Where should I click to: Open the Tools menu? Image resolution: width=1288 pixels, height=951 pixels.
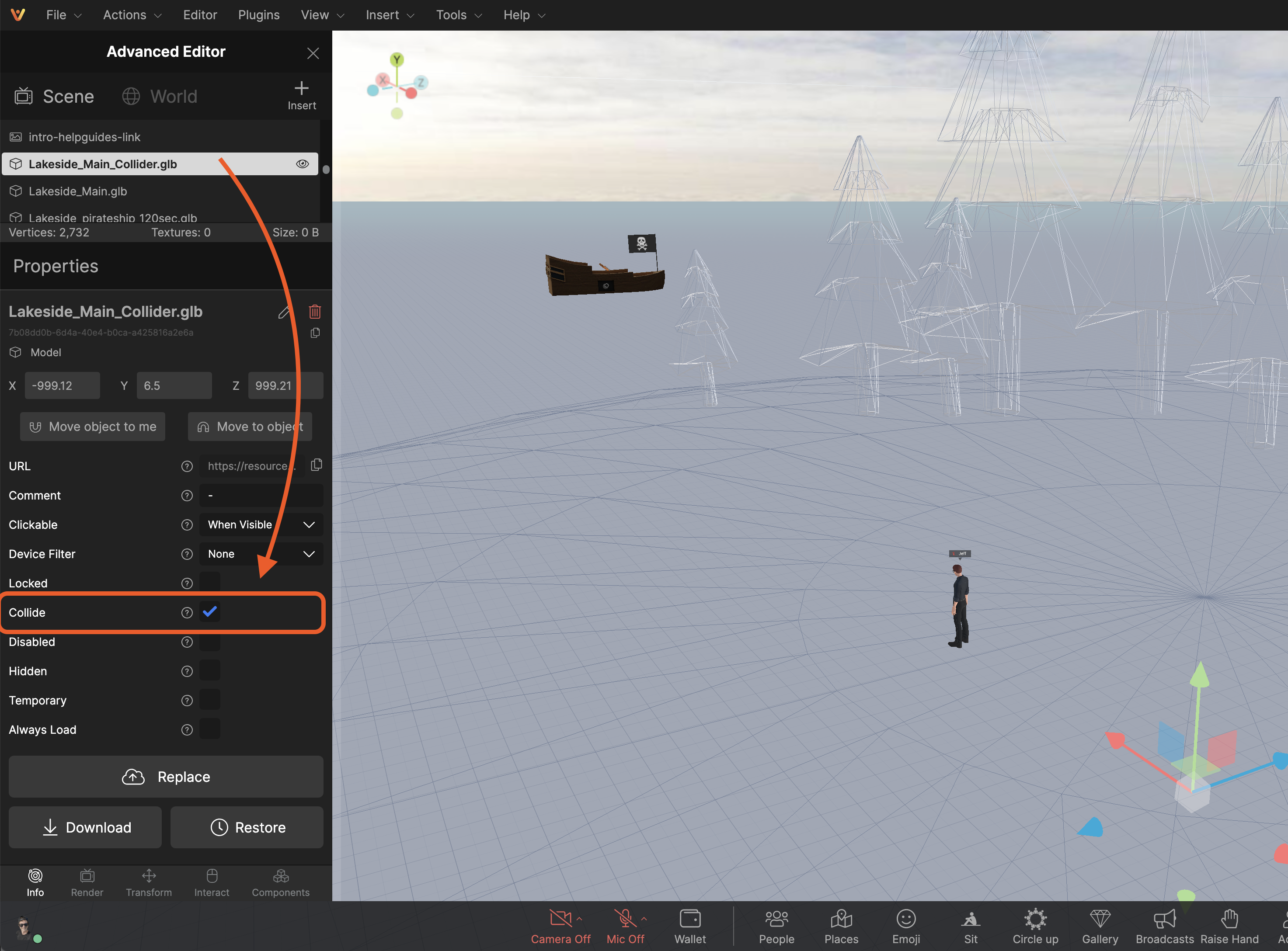point(459,15)
